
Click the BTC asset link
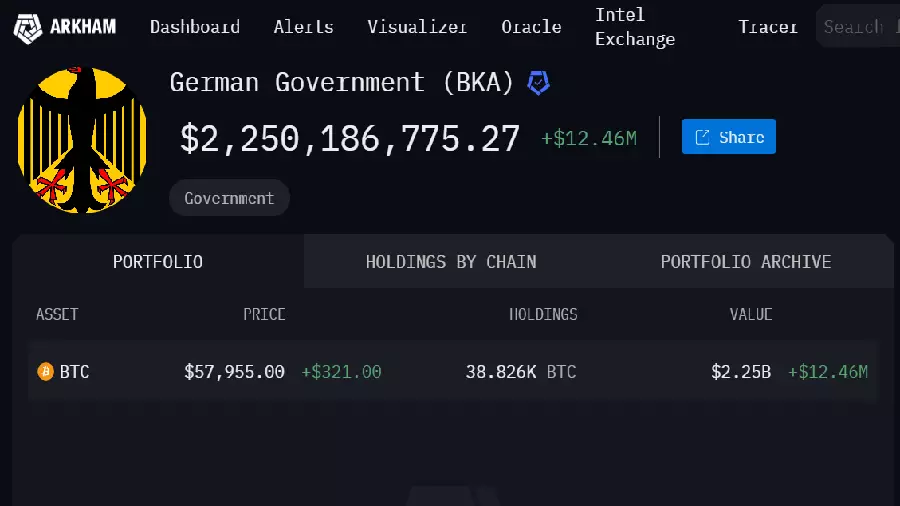click(x=74, y=372)
